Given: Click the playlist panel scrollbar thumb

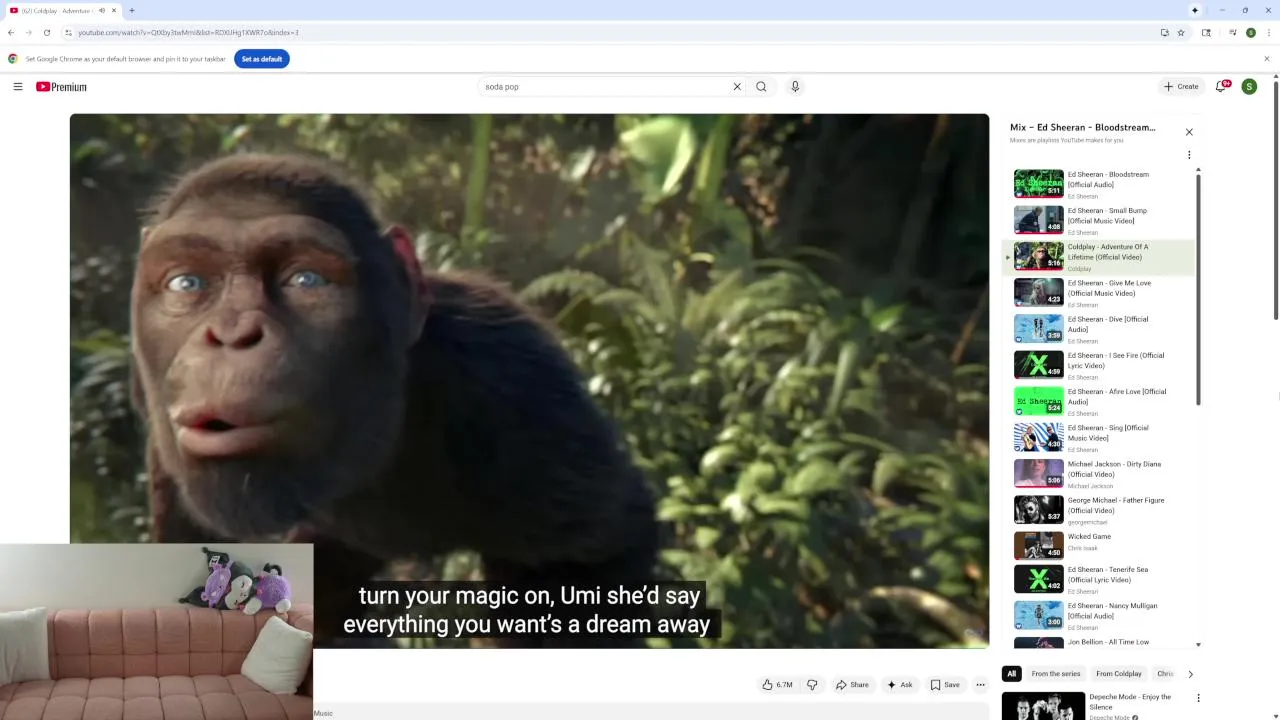Looking at the screenshot, I should coord(1198,288).
